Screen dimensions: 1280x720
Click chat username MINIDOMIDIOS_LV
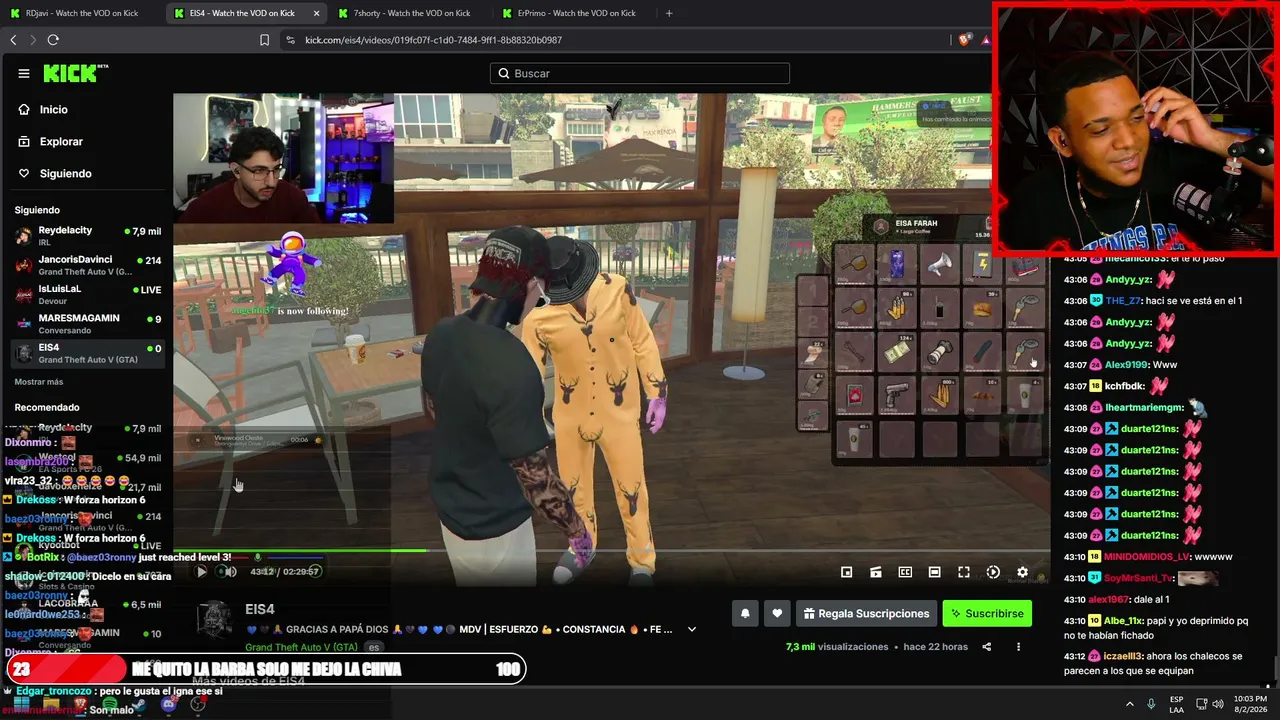[1147, 556]
